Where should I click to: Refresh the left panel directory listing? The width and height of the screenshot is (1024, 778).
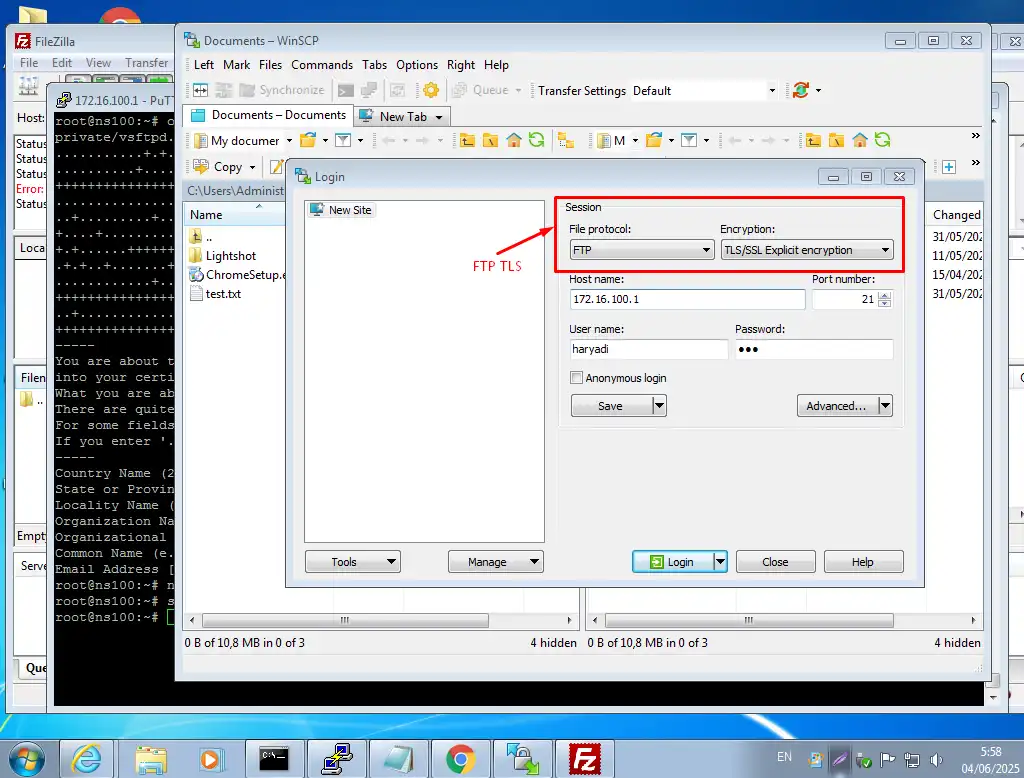537,141
